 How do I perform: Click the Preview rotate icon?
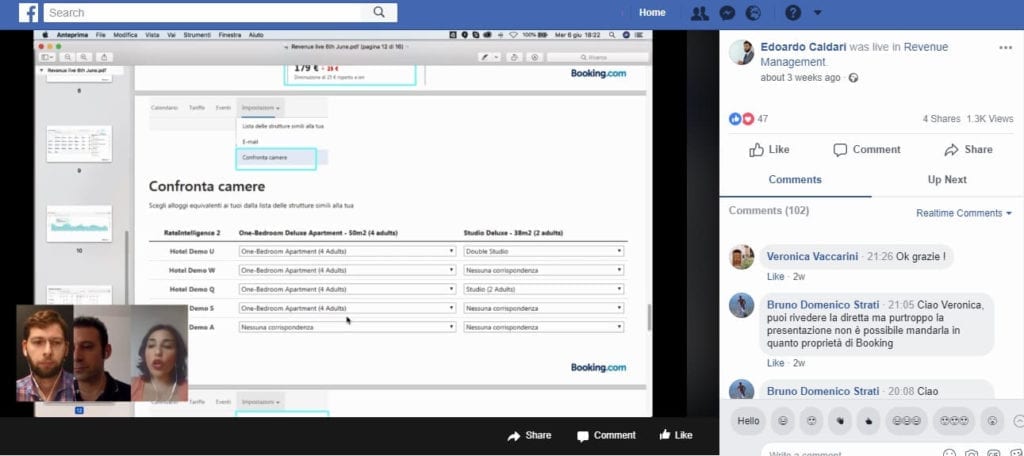click(514, 57)
